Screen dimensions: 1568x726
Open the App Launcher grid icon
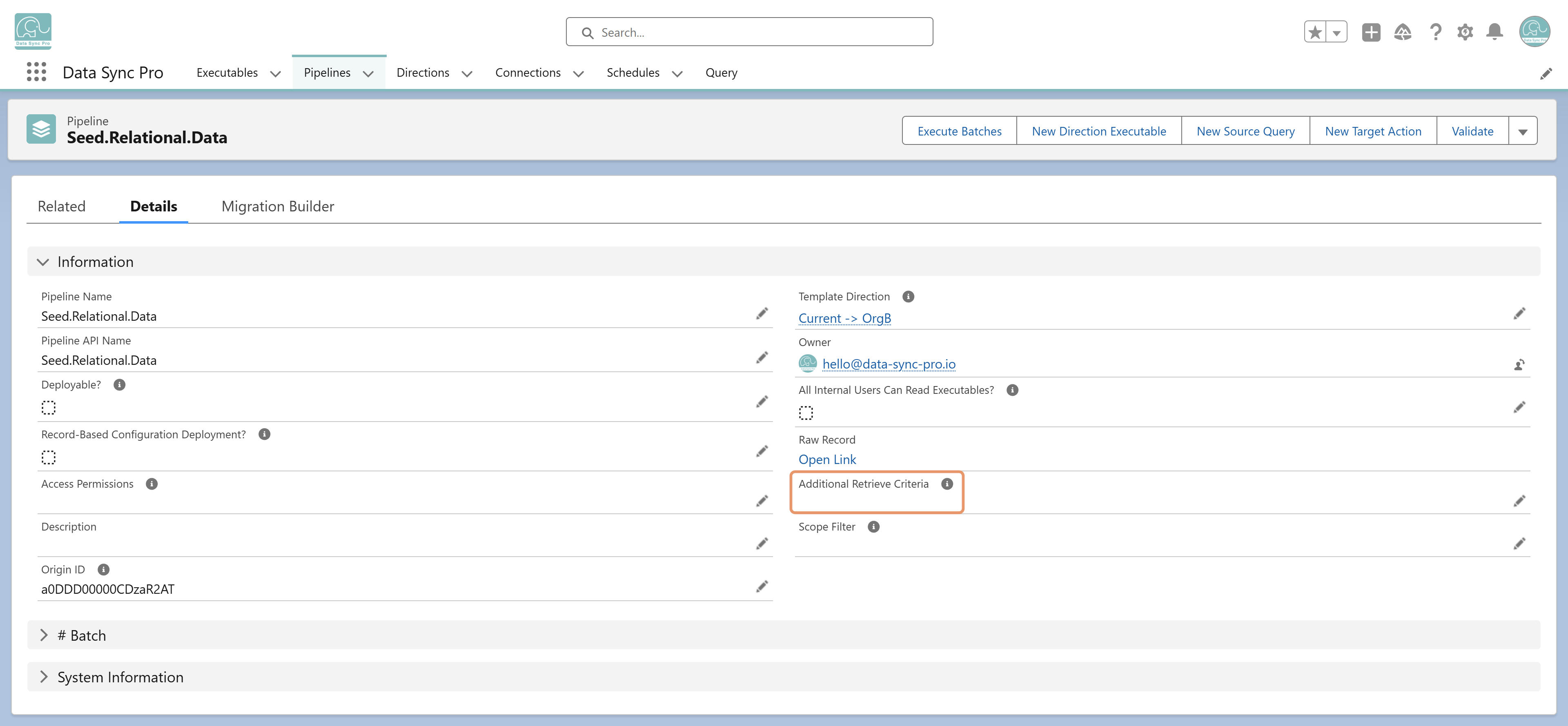click(36, 72)
